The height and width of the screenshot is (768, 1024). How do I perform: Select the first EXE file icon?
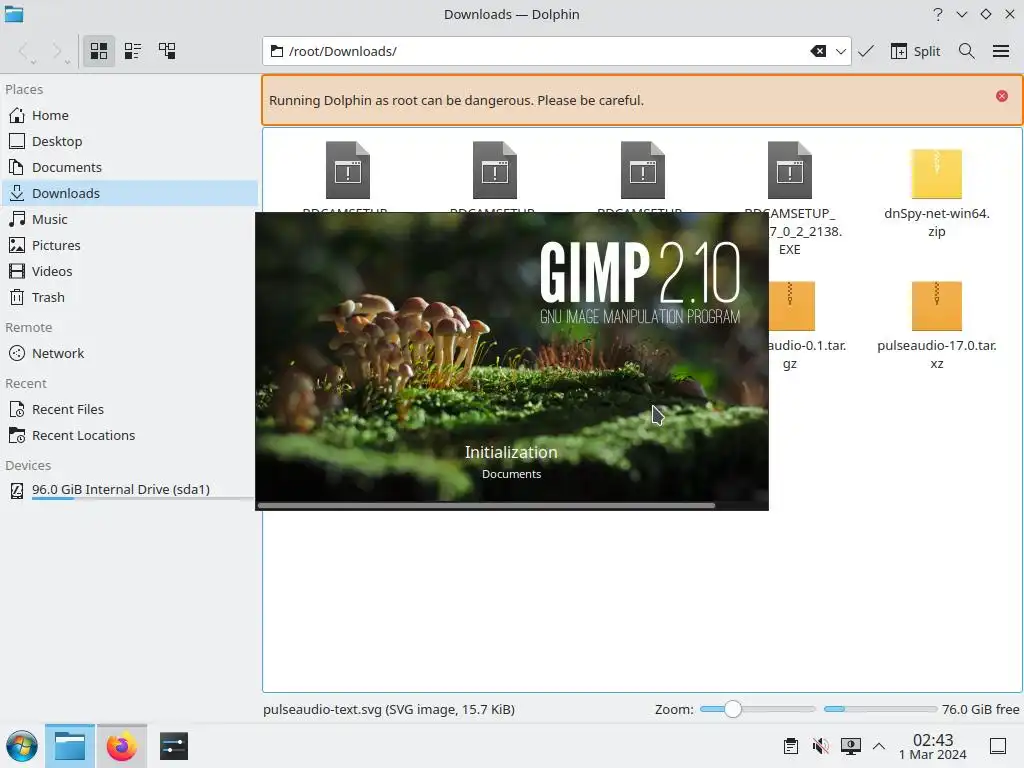coord(347,170)
